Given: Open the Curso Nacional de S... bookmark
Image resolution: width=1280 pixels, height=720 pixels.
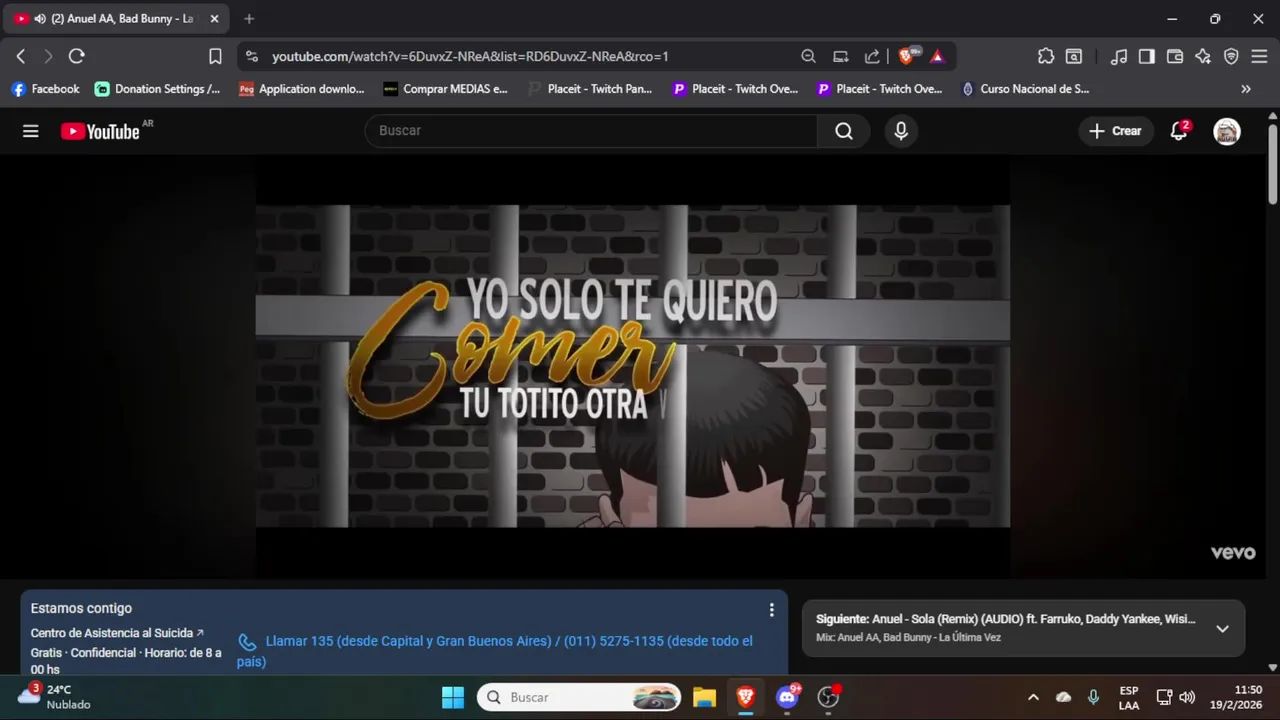Looking at the screenshot, I should pyautogui.click(x=1025, y=89).
